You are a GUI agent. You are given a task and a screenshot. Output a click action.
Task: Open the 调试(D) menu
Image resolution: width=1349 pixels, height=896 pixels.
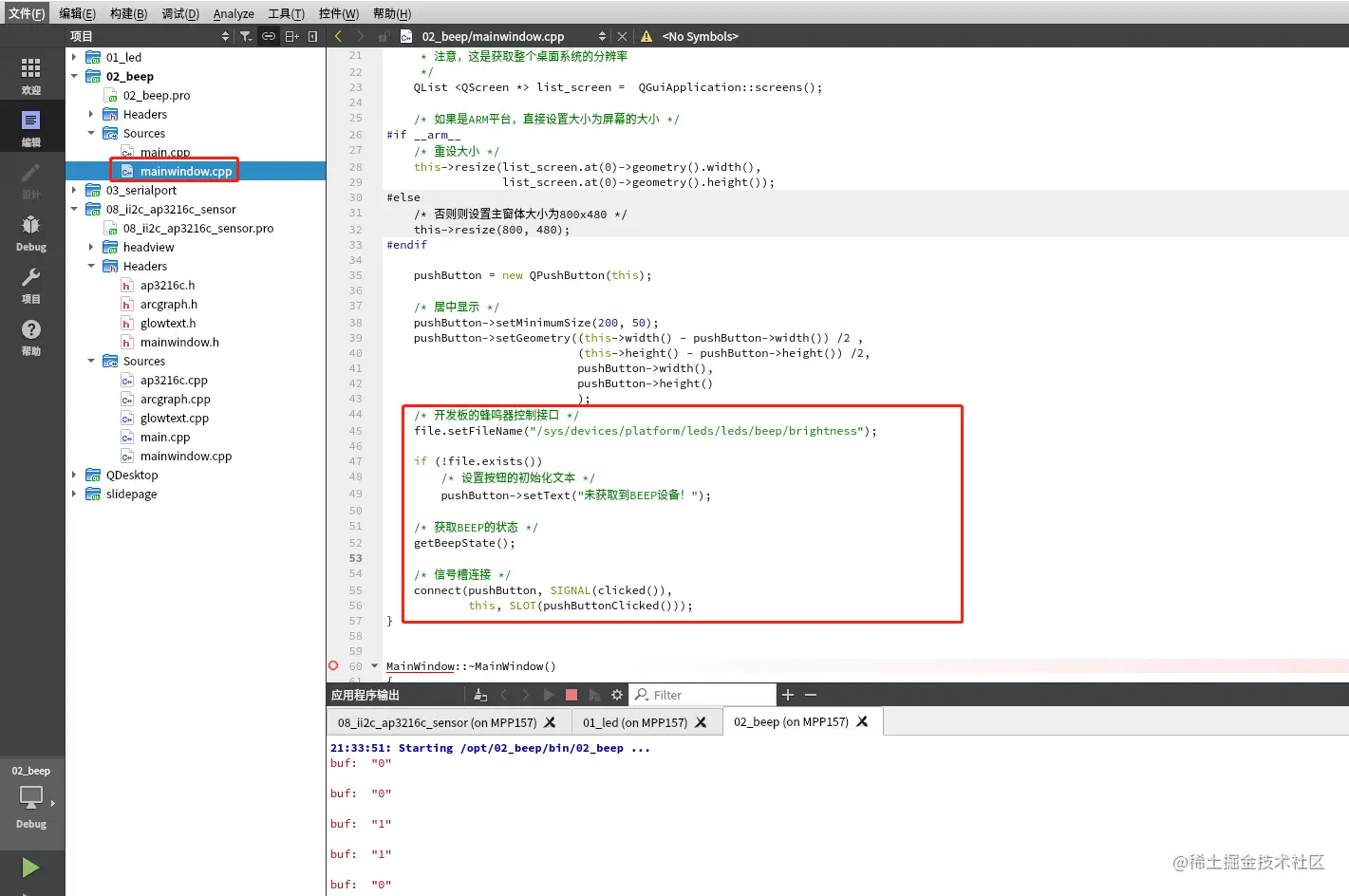[x=180, y=13]
